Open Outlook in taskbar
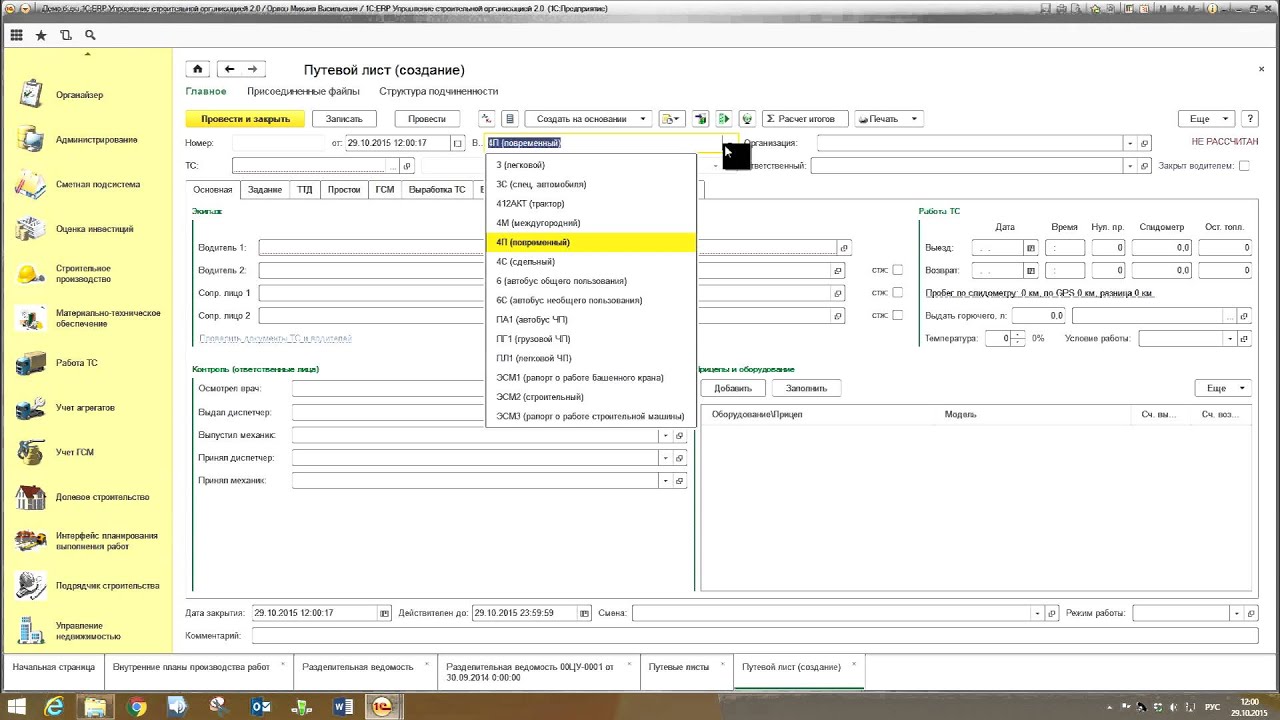This screenshot has width=1280, height=720. [x=261, y=707]
